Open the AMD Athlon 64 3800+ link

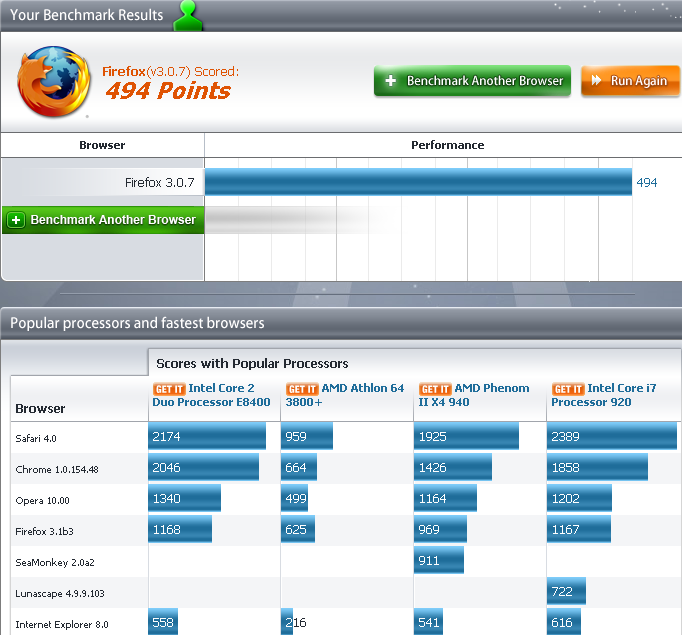pyautogui.click(x=345, y=395)
